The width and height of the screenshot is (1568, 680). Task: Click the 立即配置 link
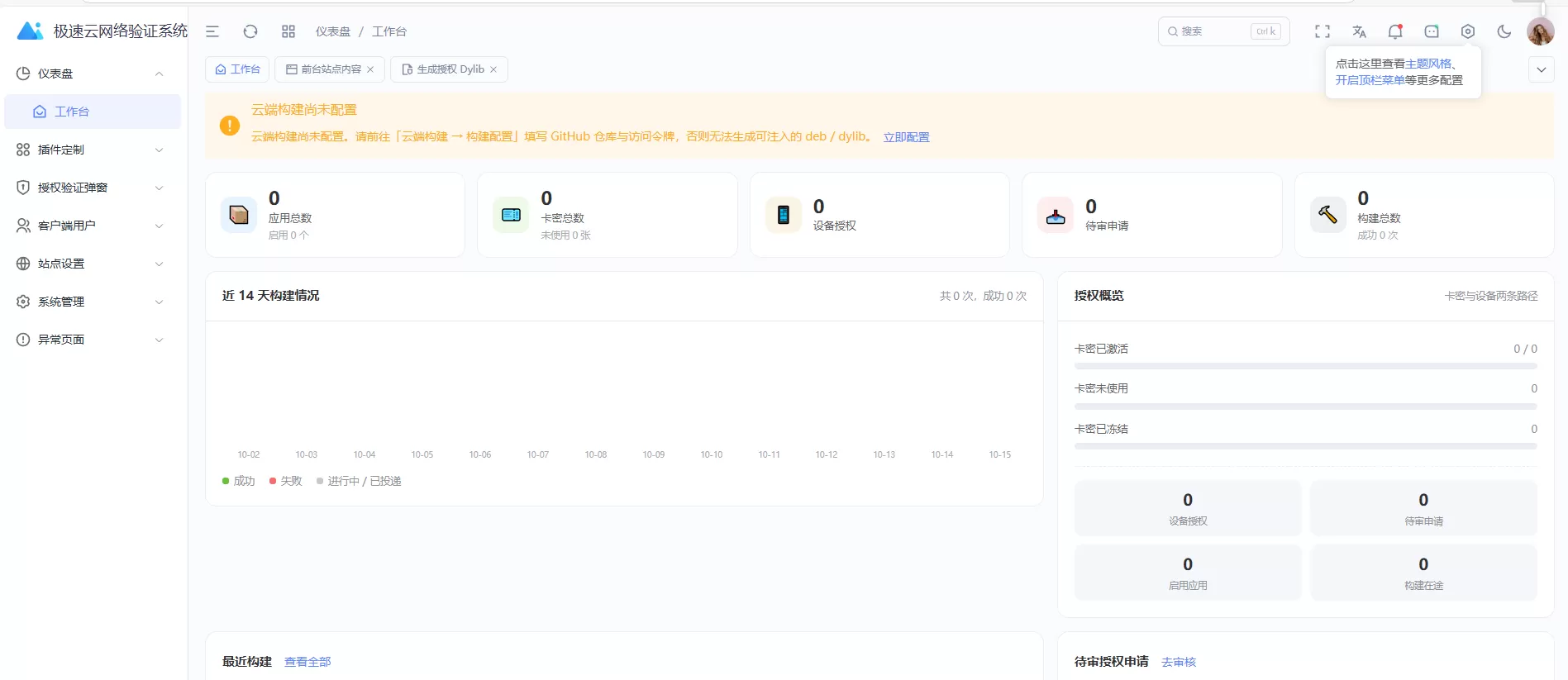906,137
